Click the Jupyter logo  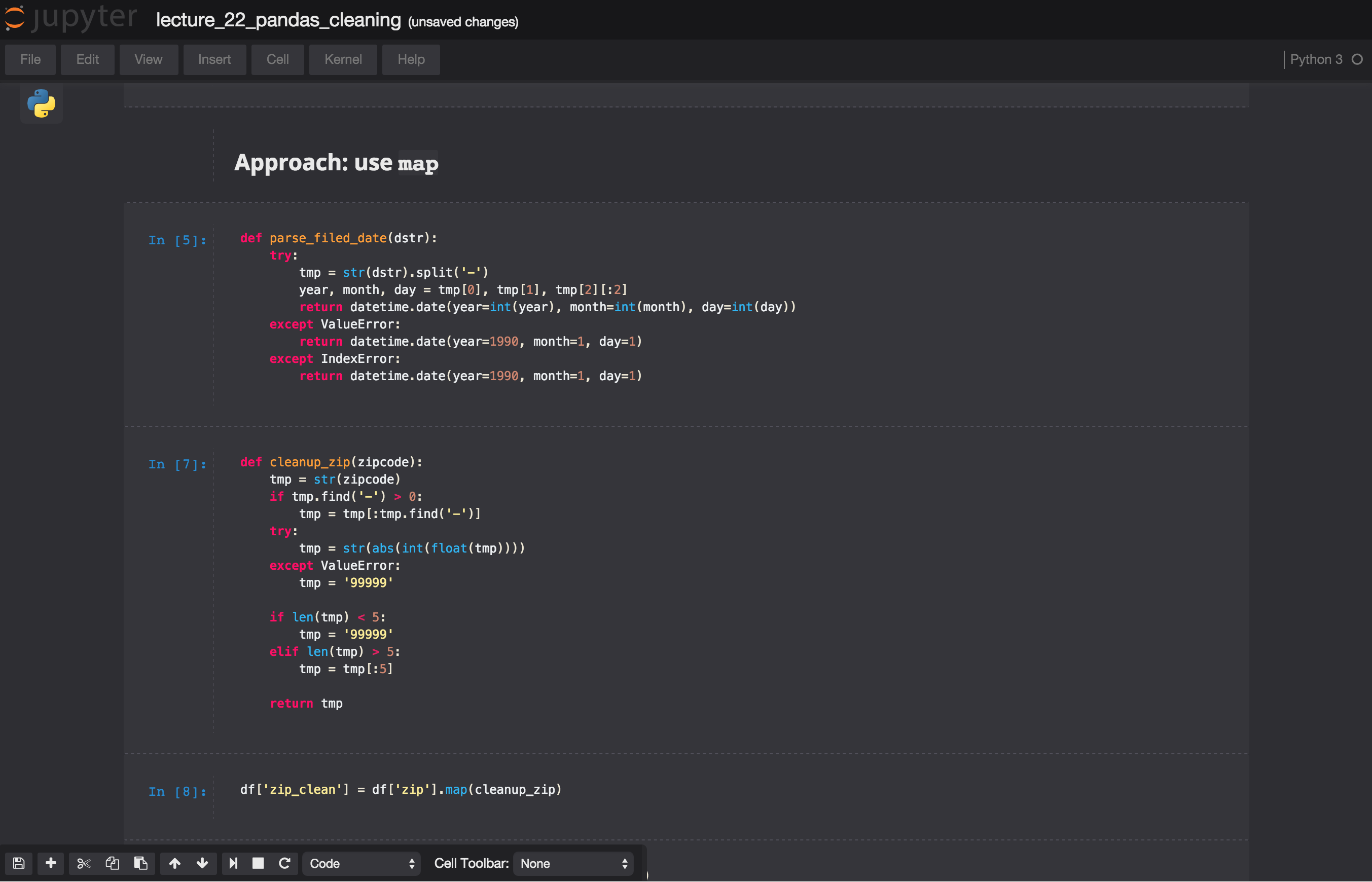tap(71, 17)
